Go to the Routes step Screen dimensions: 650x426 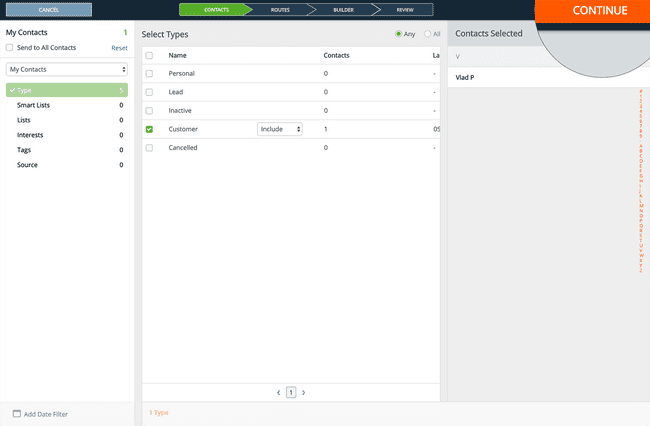[280, 10]
